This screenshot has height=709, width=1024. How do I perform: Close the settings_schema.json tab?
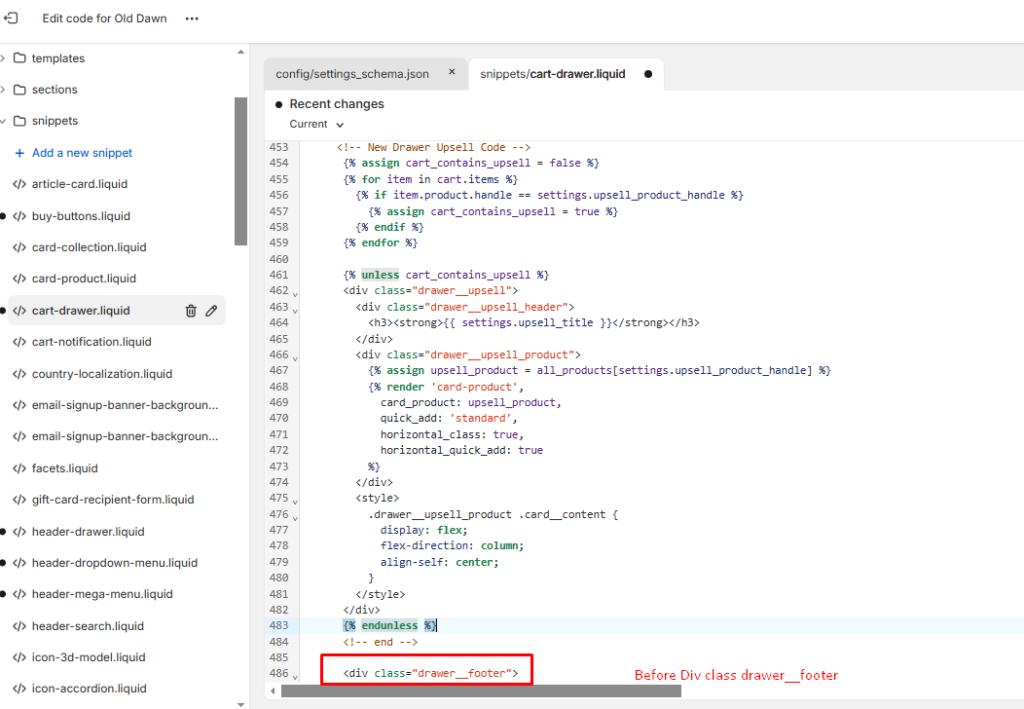(452, 72)
